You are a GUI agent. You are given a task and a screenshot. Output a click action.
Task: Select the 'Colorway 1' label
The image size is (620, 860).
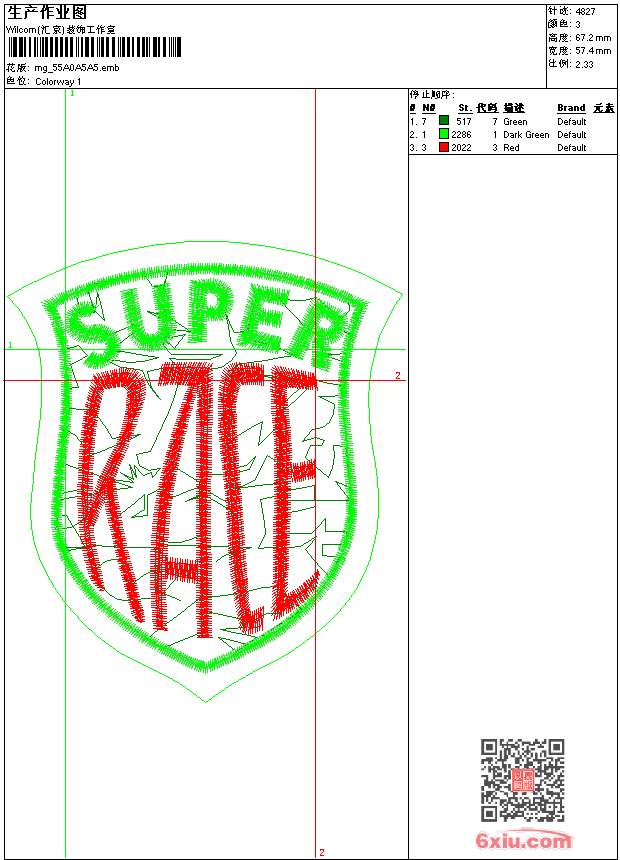point(59,81)
